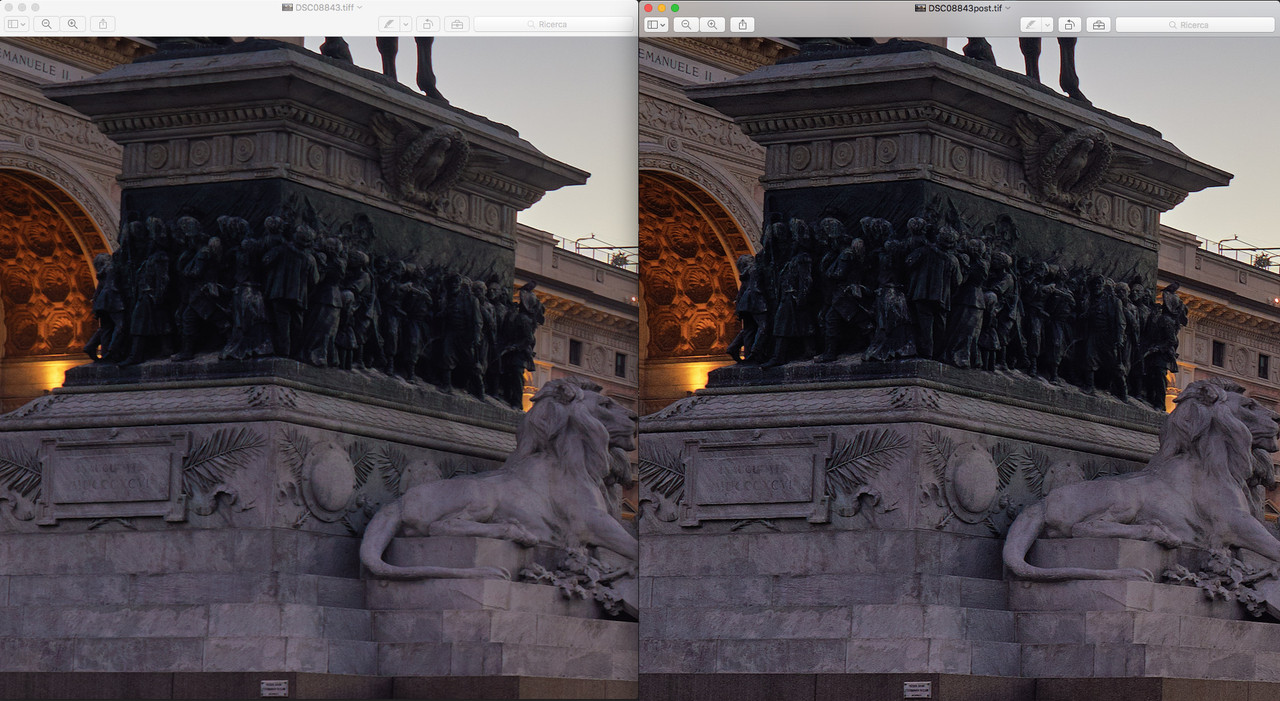The height and width of the screenshot is (701, 1280).
Task: Open sidebar view menu in DSC08843.tiff window
Action: point(16,24)
